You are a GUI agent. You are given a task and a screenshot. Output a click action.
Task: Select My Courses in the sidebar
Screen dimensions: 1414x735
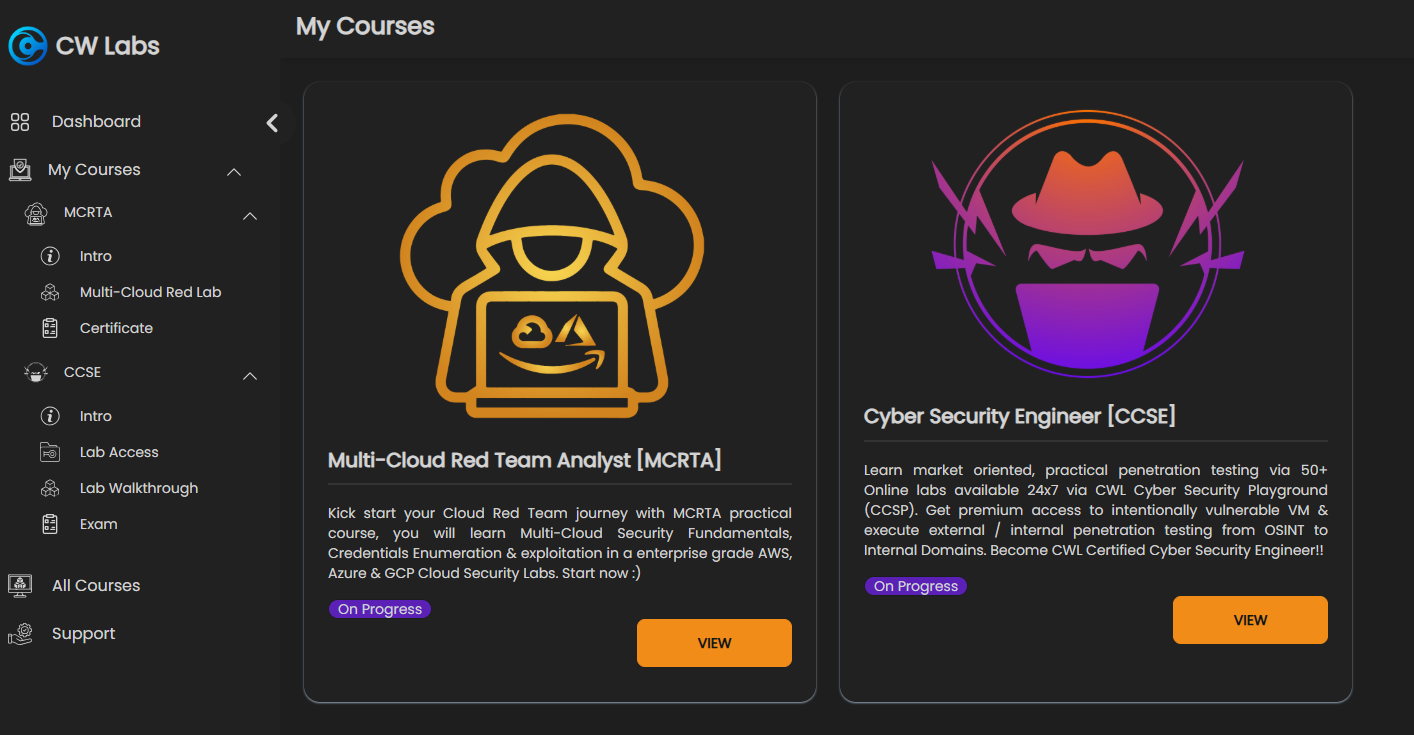pyautogui.click(x=94, y=170)
